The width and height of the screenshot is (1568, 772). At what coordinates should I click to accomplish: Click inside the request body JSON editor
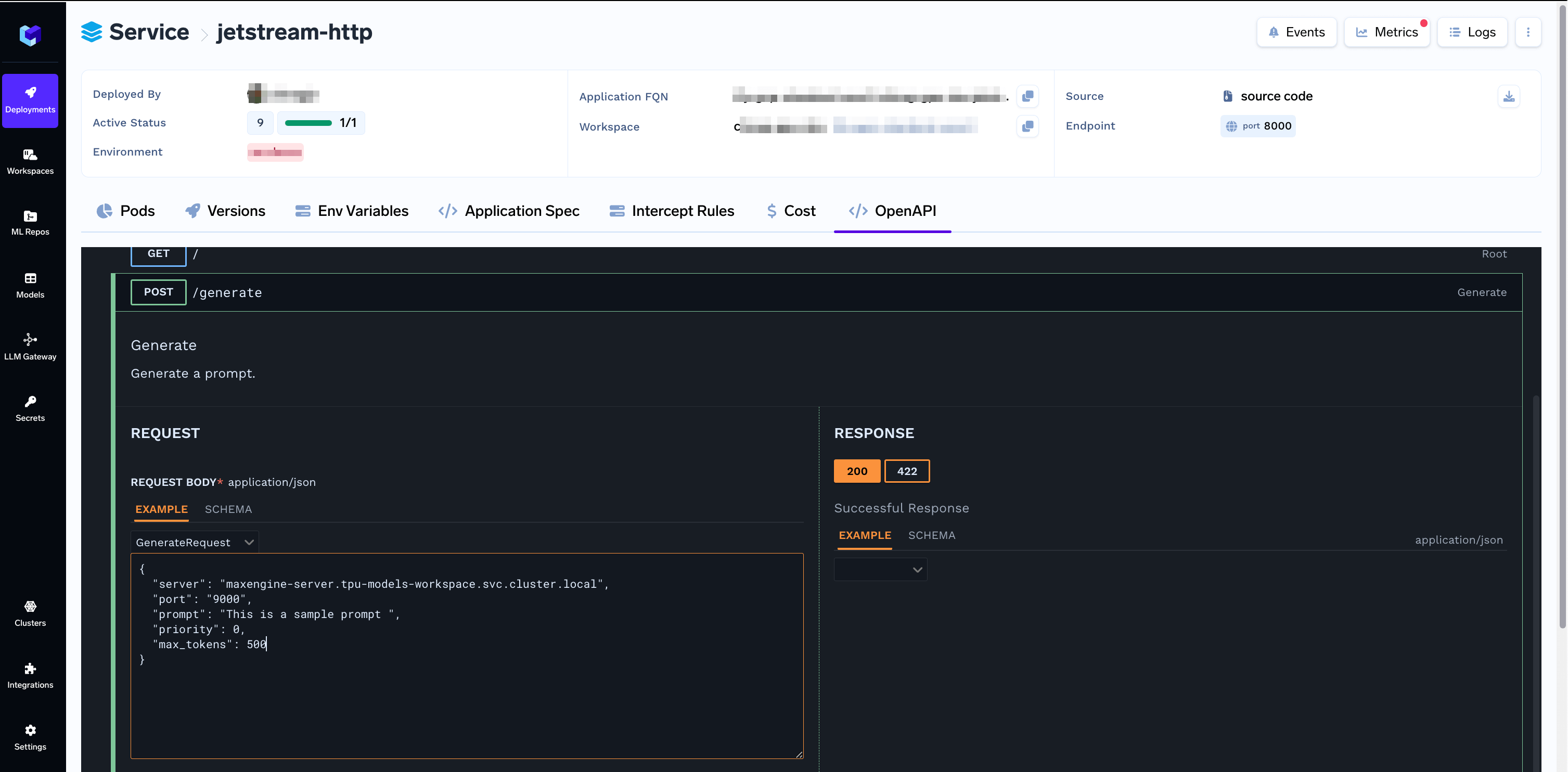tap(467, 655)
